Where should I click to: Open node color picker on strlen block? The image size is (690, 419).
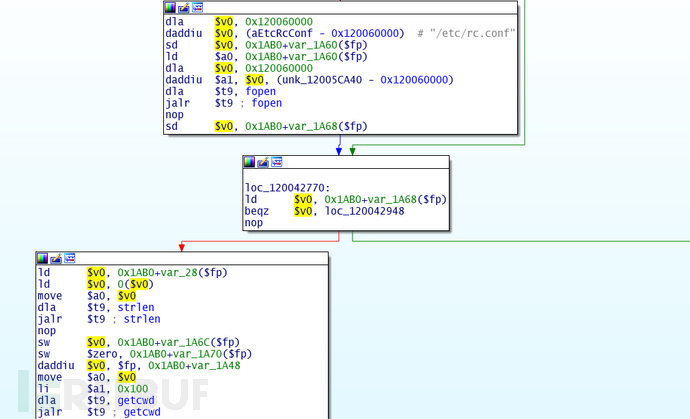tap(42, 258)
